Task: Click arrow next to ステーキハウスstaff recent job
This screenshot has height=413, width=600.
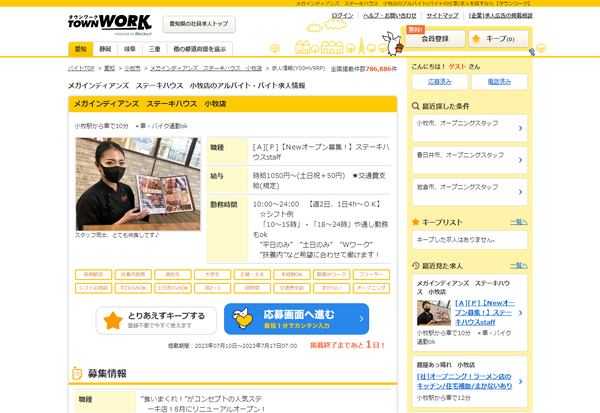Action: 520,313
